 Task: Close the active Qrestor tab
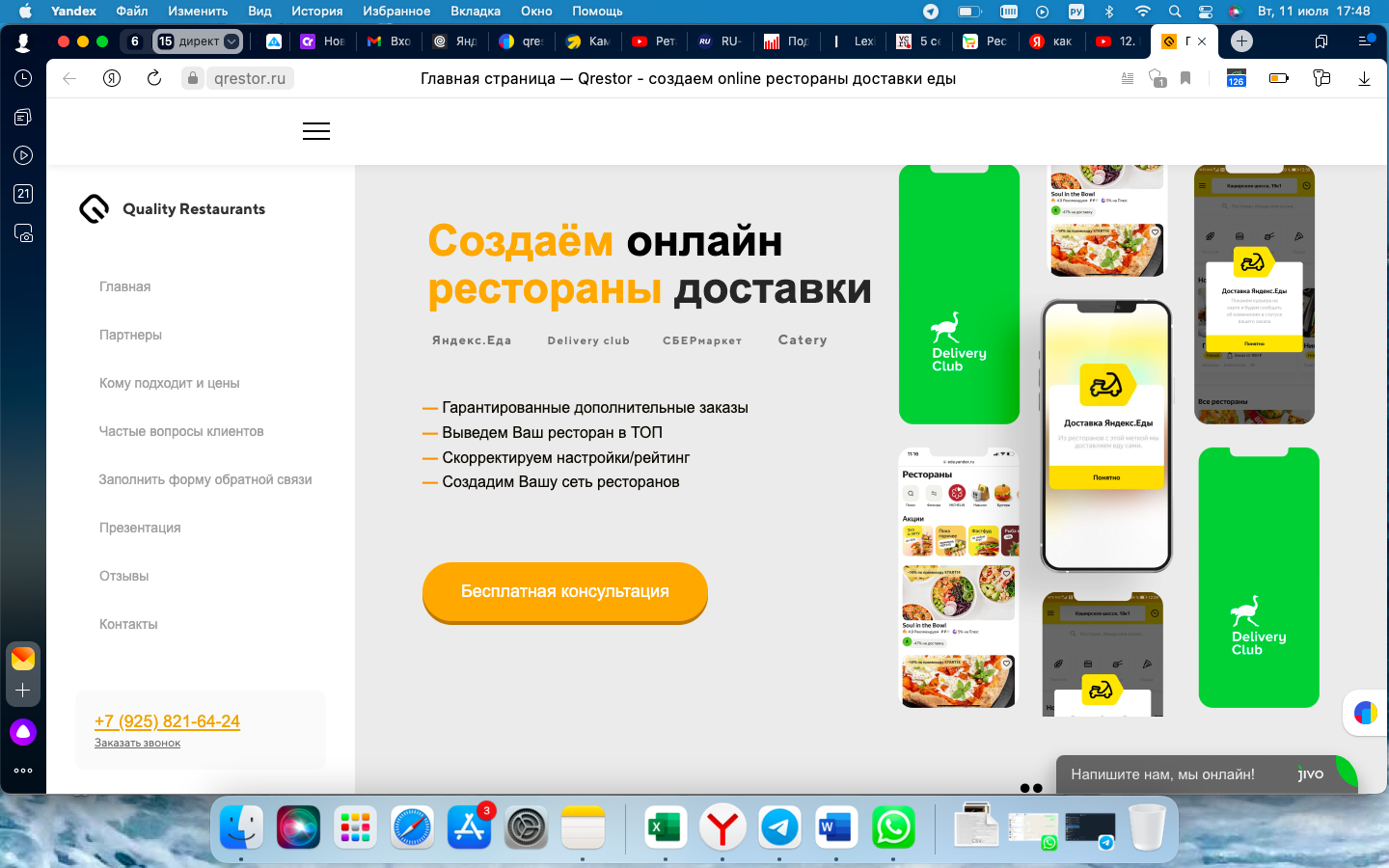pos(1202,41)
